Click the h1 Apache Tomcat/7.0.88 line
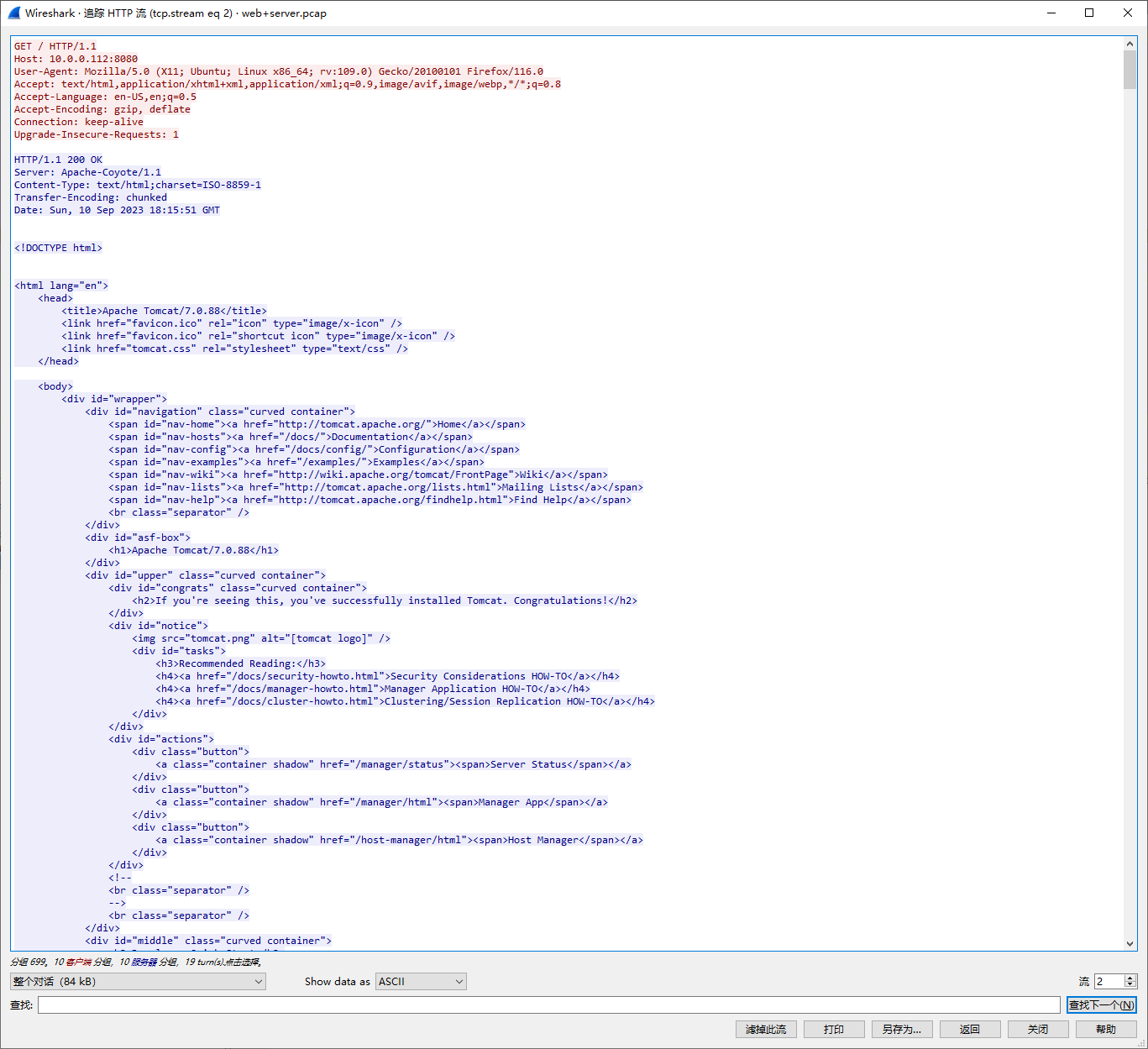This screenshot has height=1049, width=1148. pyautogui.click(x=193, y=550)
